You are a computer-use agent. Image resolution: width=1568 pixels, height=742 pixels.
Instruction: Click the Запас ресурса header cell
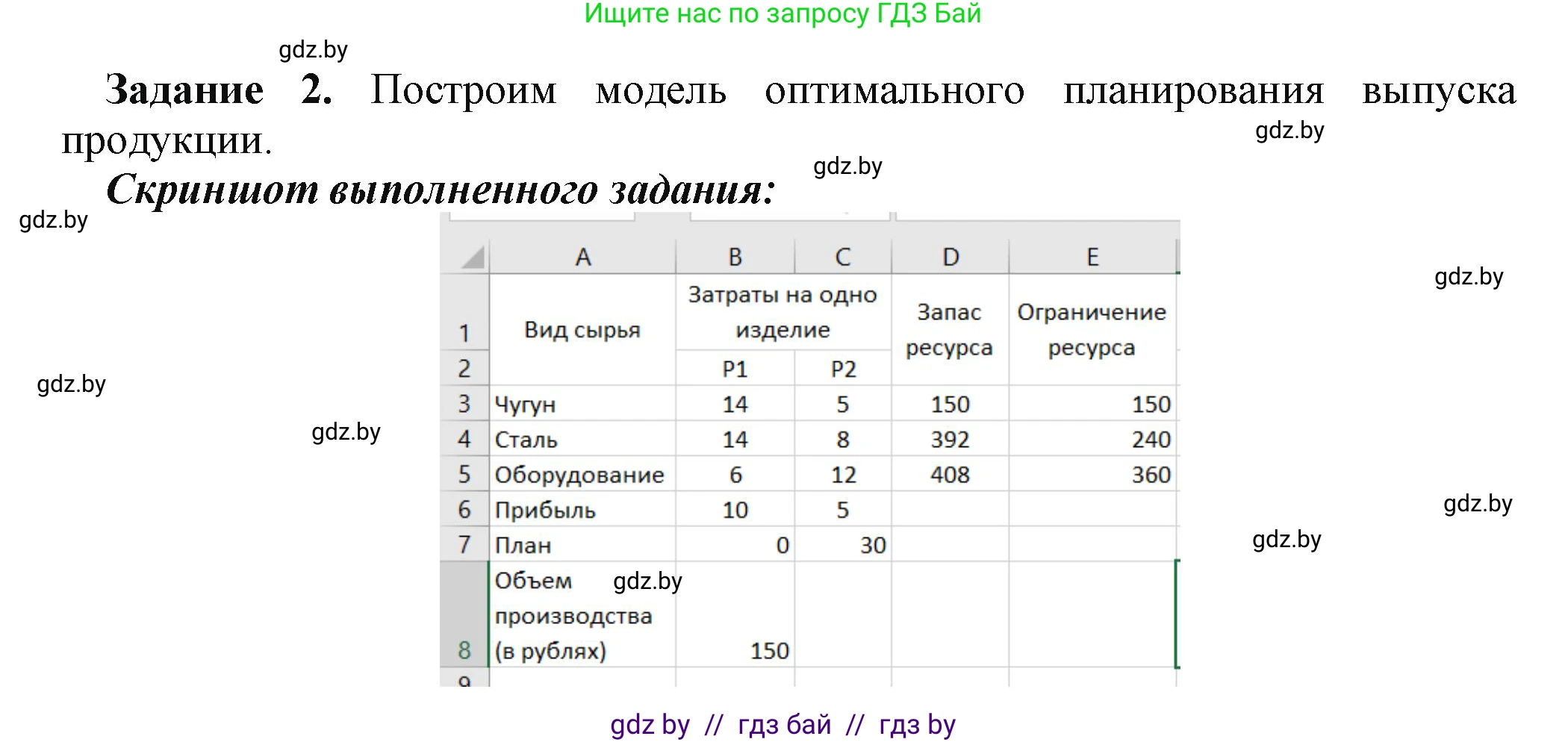pos(950,328)
